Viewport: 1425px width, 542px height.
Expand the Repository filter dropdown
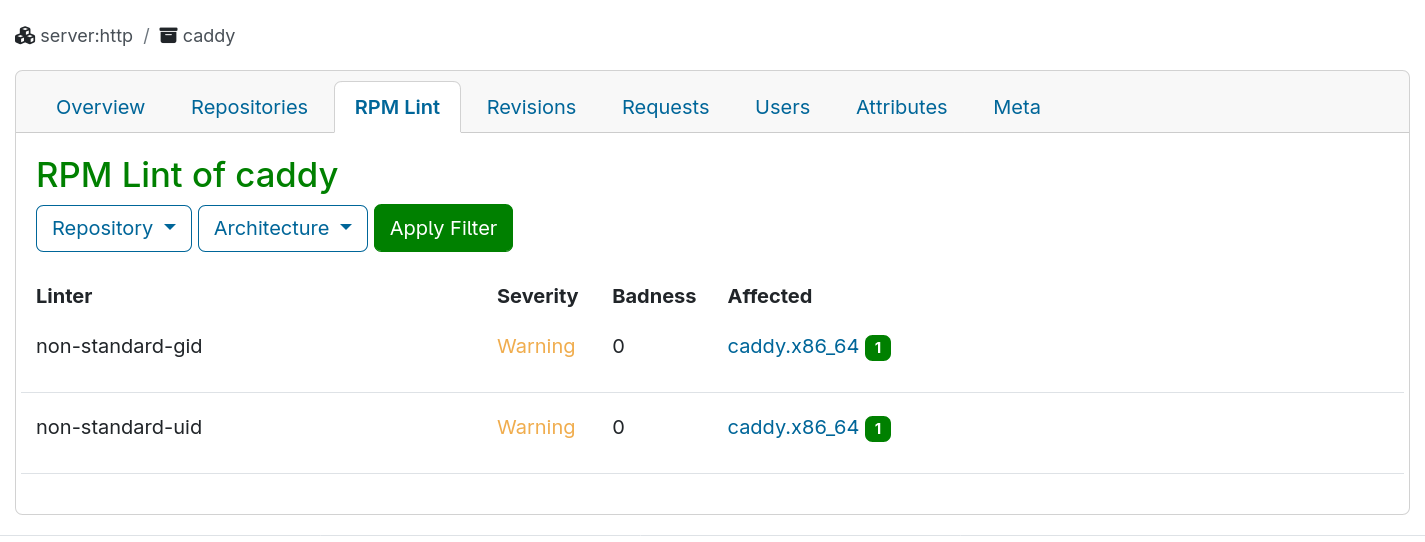coord(114,228)
